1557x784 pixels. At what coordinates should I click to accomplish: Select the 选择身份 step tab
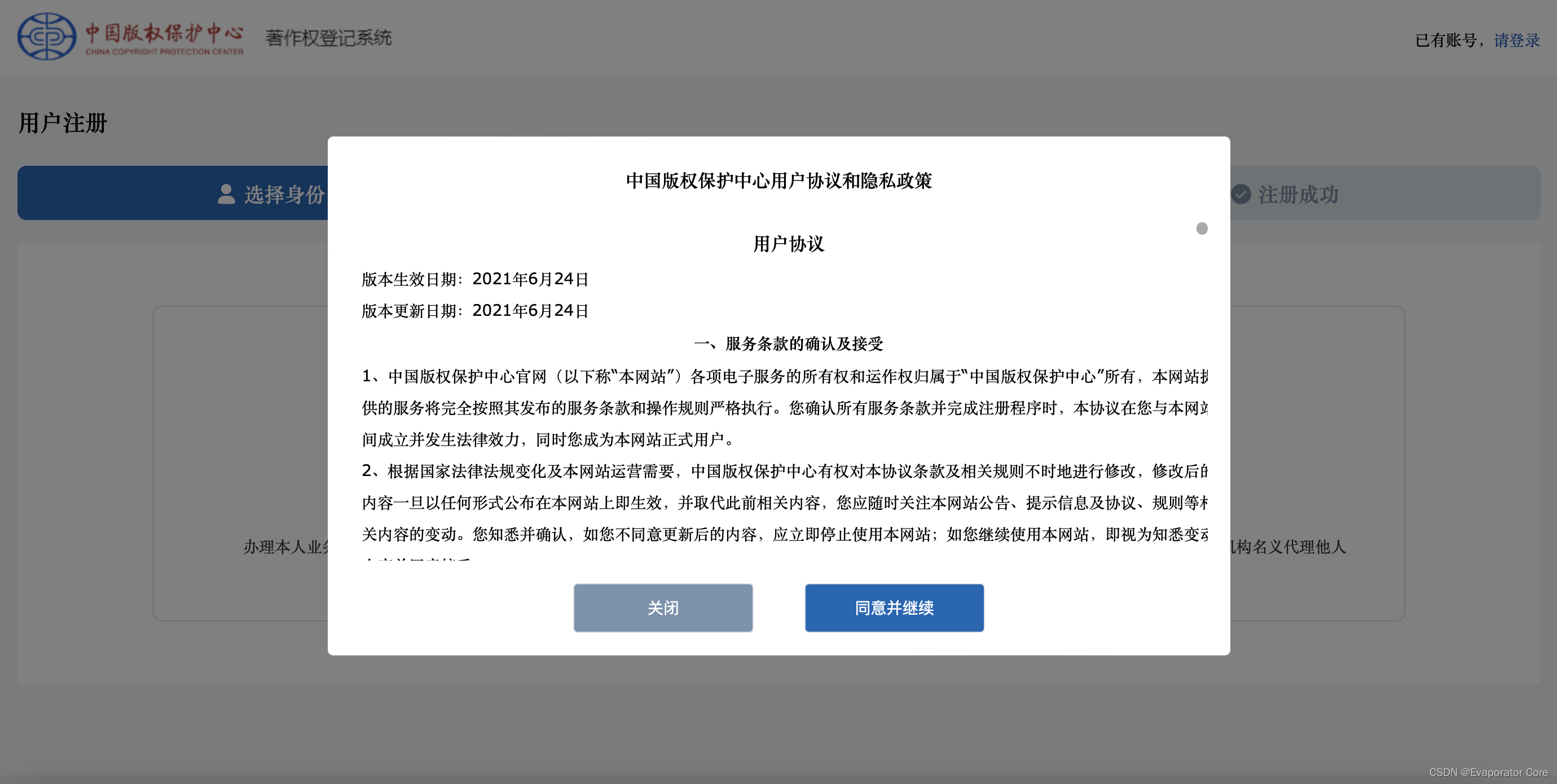tap(283, 194)
